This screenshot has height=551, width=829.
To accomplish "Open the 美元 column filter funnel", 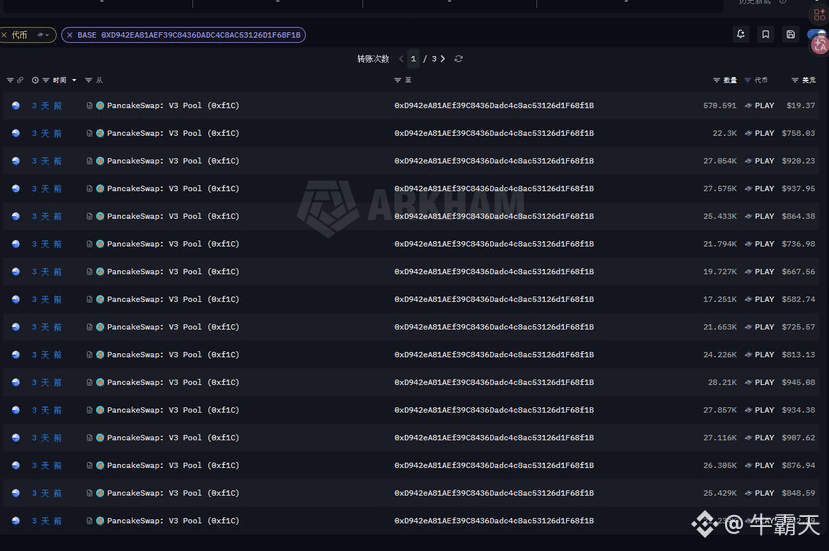I will [x=795, y=80].
